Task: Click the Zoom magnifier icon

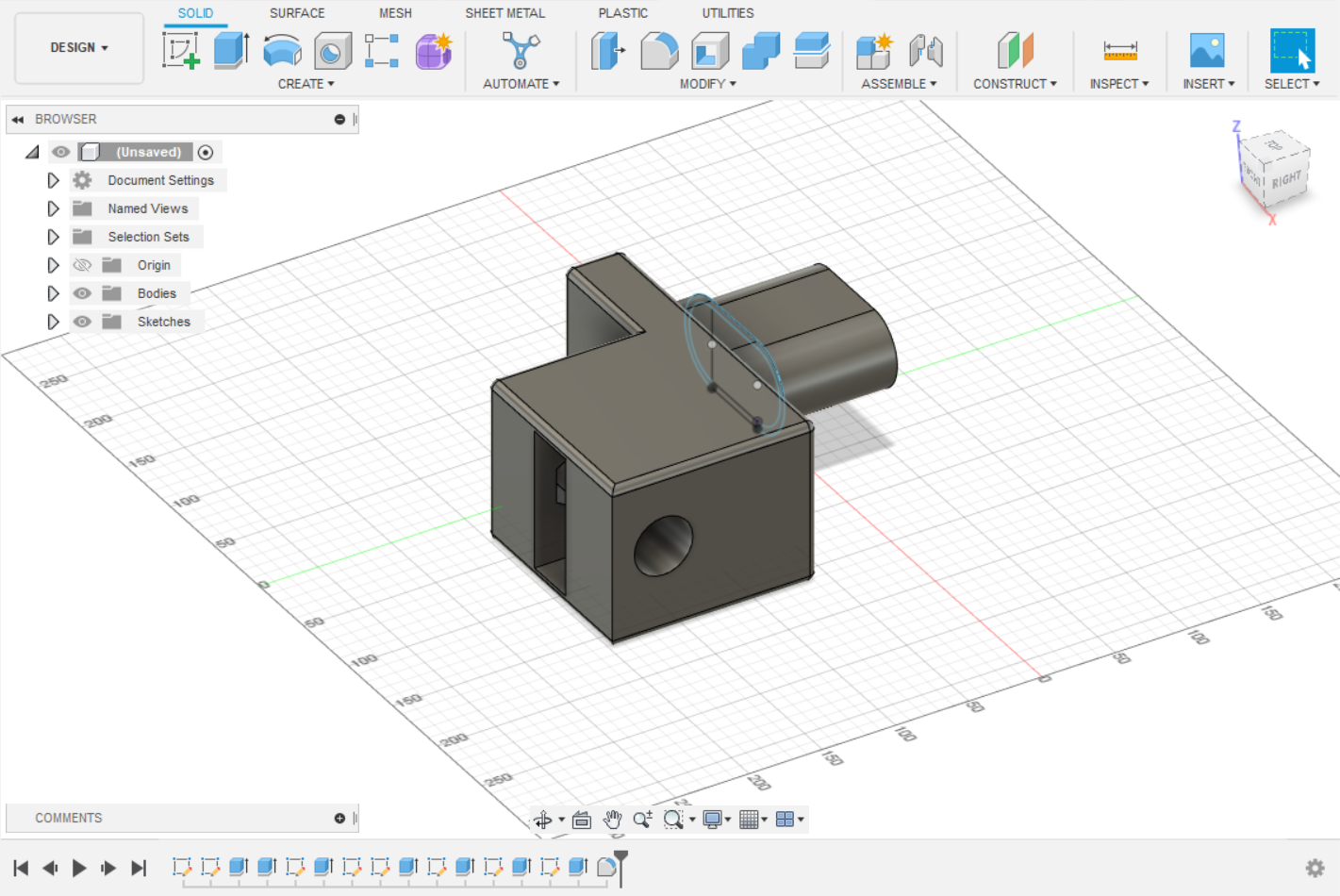Action: pyautogui.click(x=643, y=820)
